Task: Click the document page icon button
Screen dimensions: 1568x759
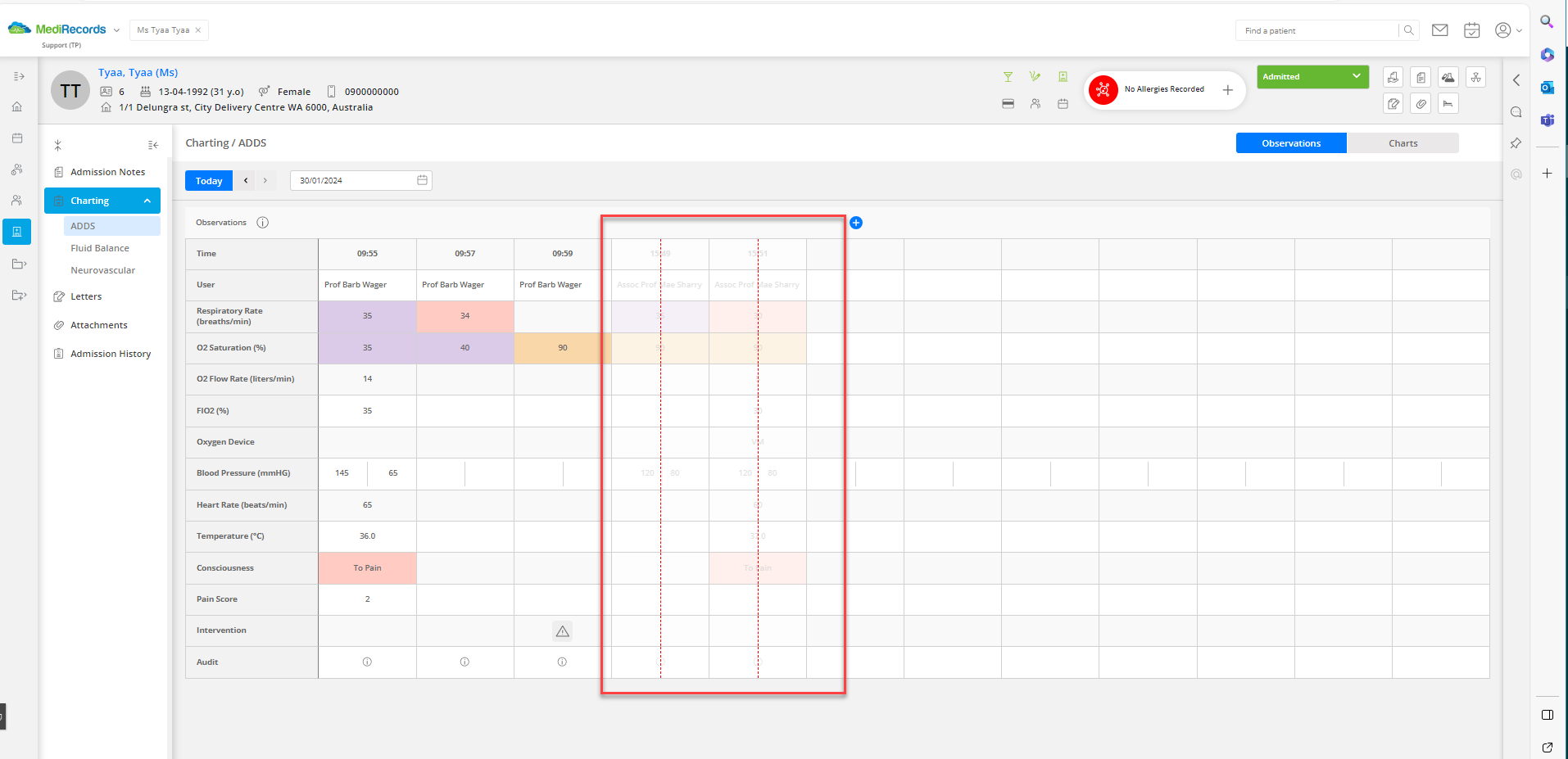Action: [1421, 77]
